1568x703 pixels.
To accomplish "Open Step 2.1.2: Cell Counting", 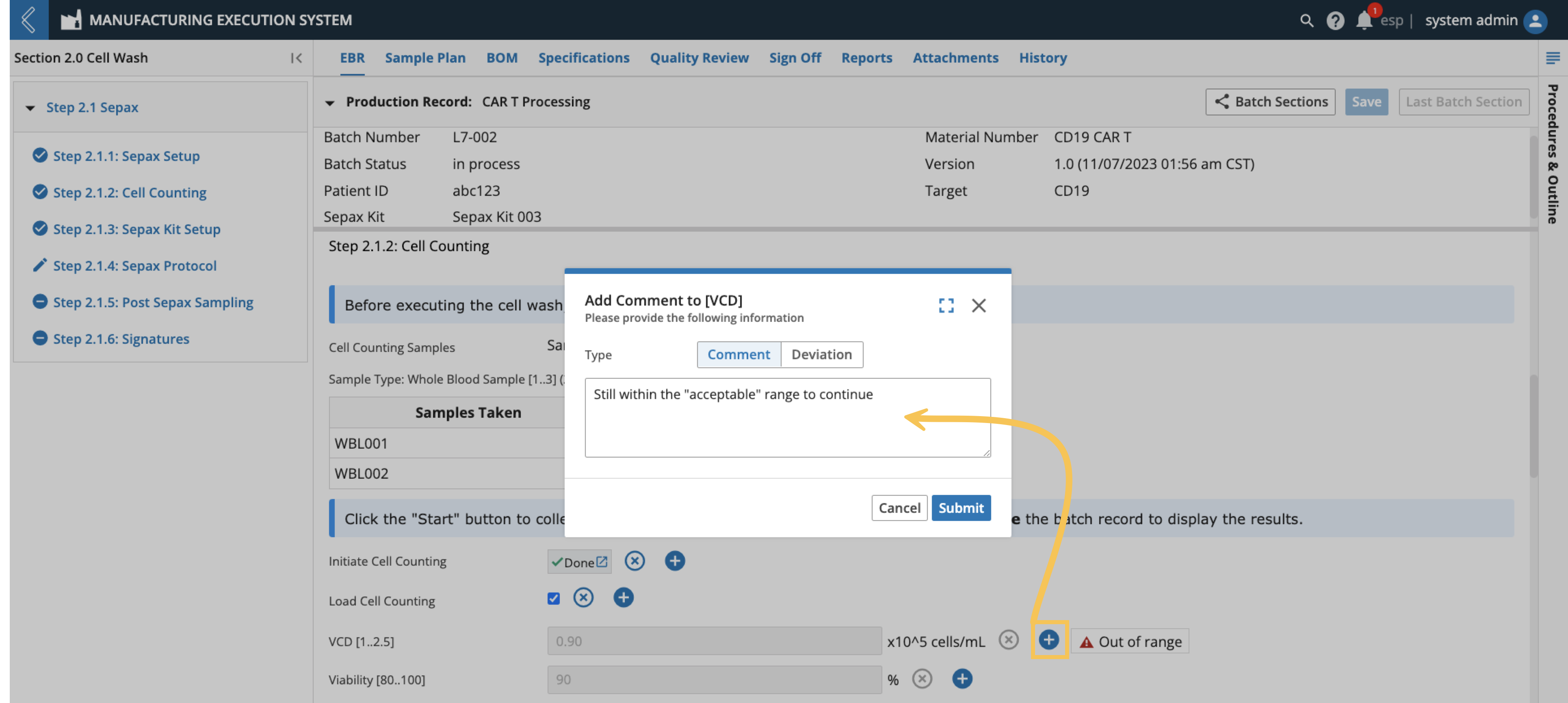I will tap(130, 192).
